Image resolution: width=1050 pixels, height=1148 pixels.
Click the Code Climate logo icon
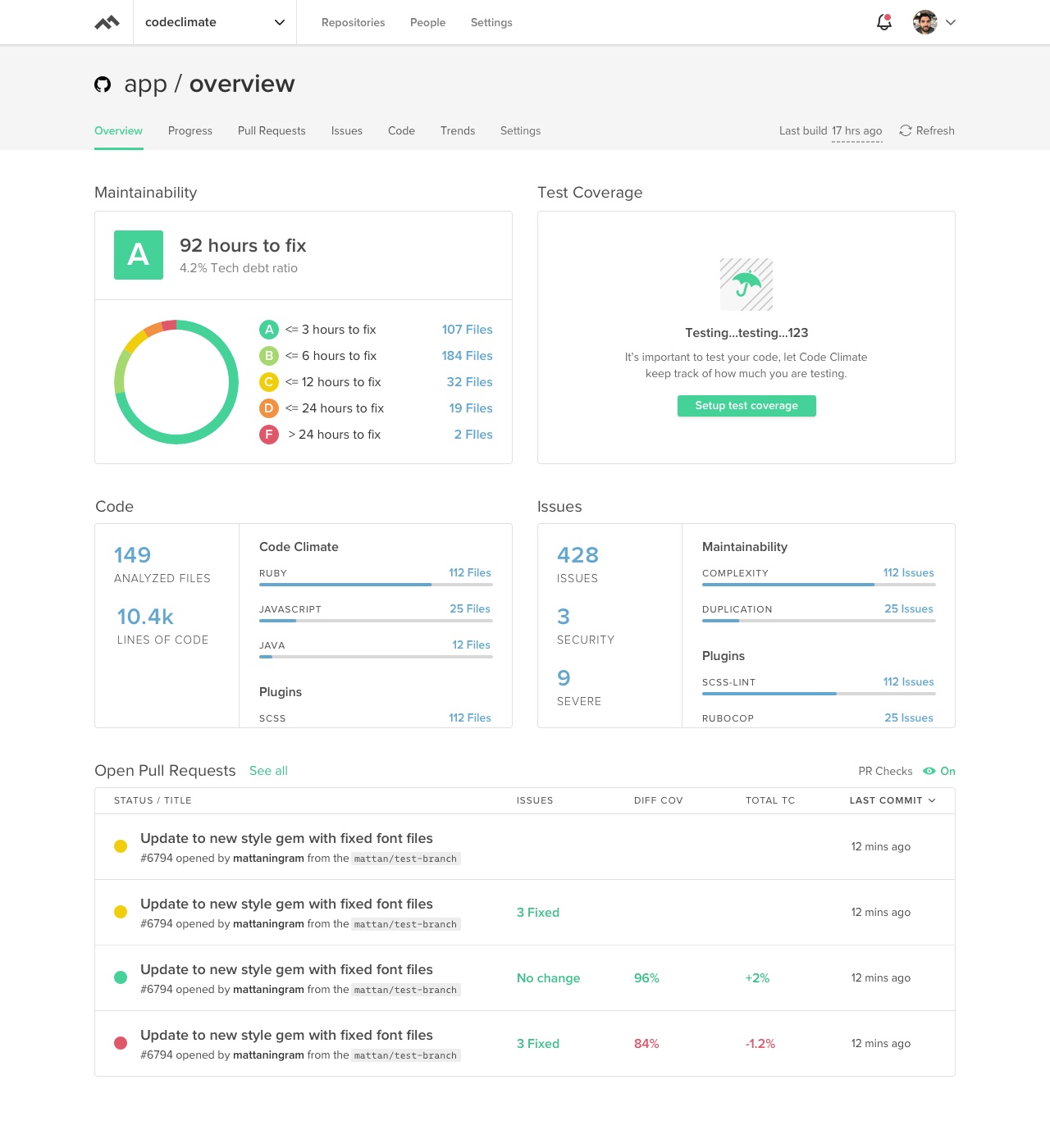107,23
